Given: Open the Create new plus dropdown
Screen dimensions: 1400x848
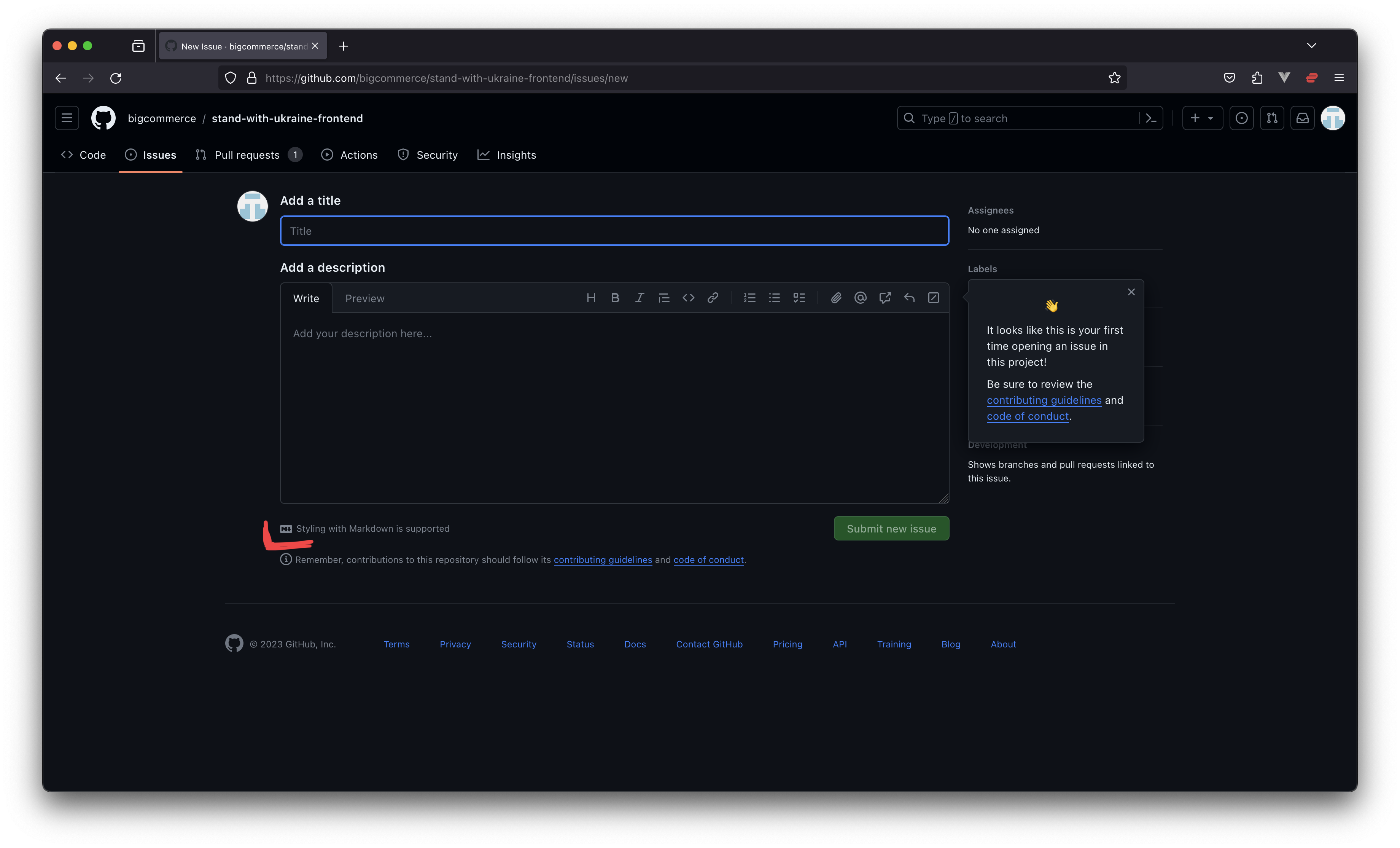Looking at the screenshot, I should tap(1202, 118).
